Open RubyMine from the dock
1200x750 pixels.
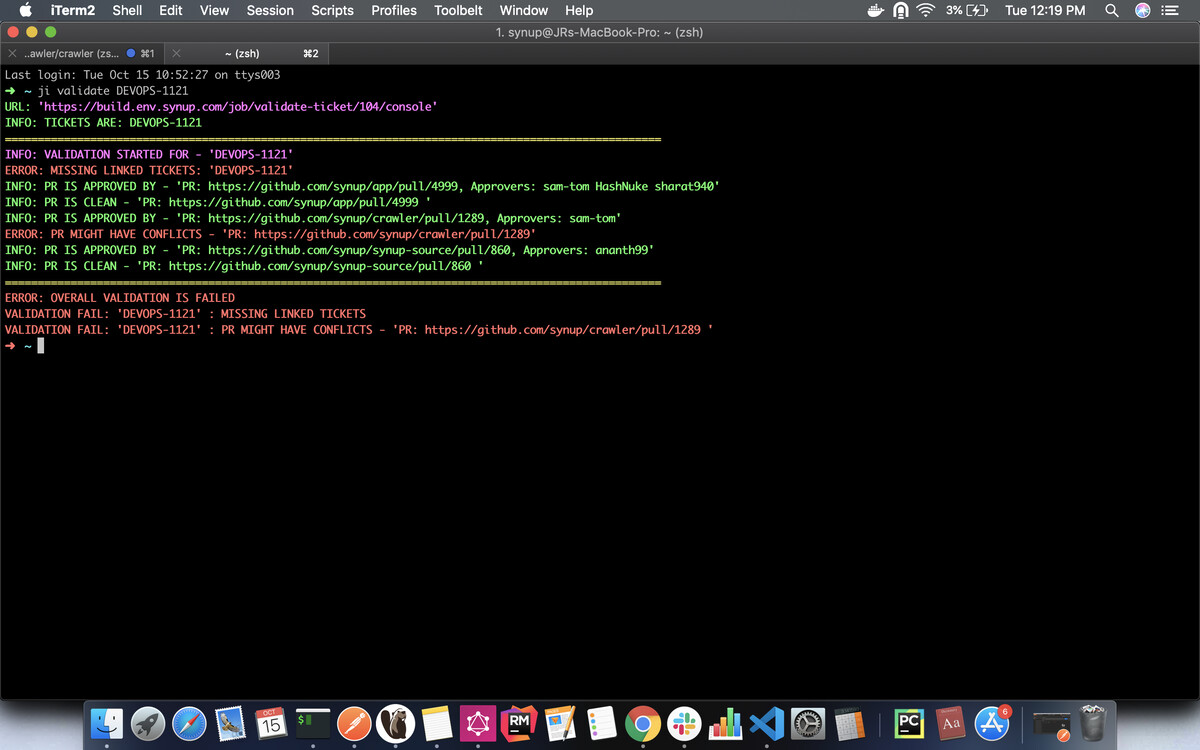(519, 722)
